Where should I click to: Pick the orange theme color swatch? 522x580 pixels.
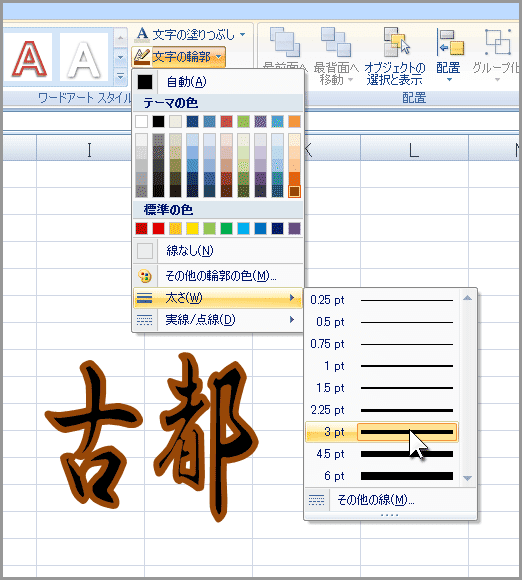(294, 121)
